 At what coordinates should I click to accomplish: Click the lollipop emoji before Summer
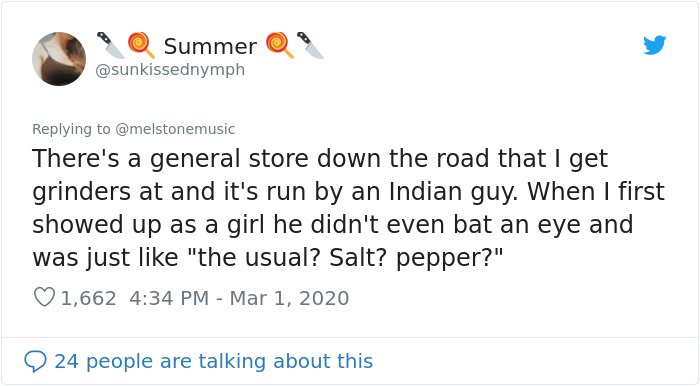[141, 45]
